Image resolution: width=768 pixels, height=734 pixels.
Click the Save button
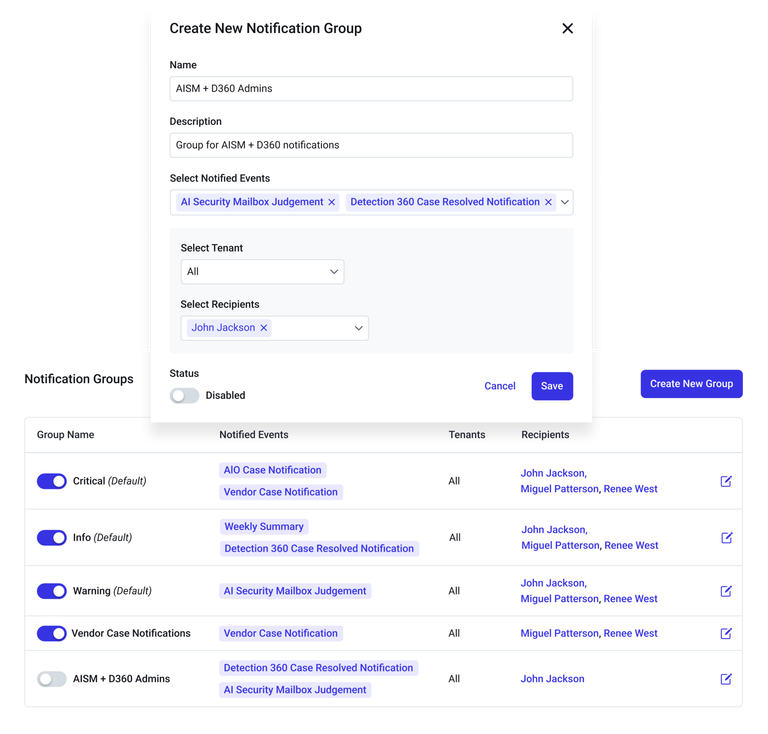pos(552,386)
